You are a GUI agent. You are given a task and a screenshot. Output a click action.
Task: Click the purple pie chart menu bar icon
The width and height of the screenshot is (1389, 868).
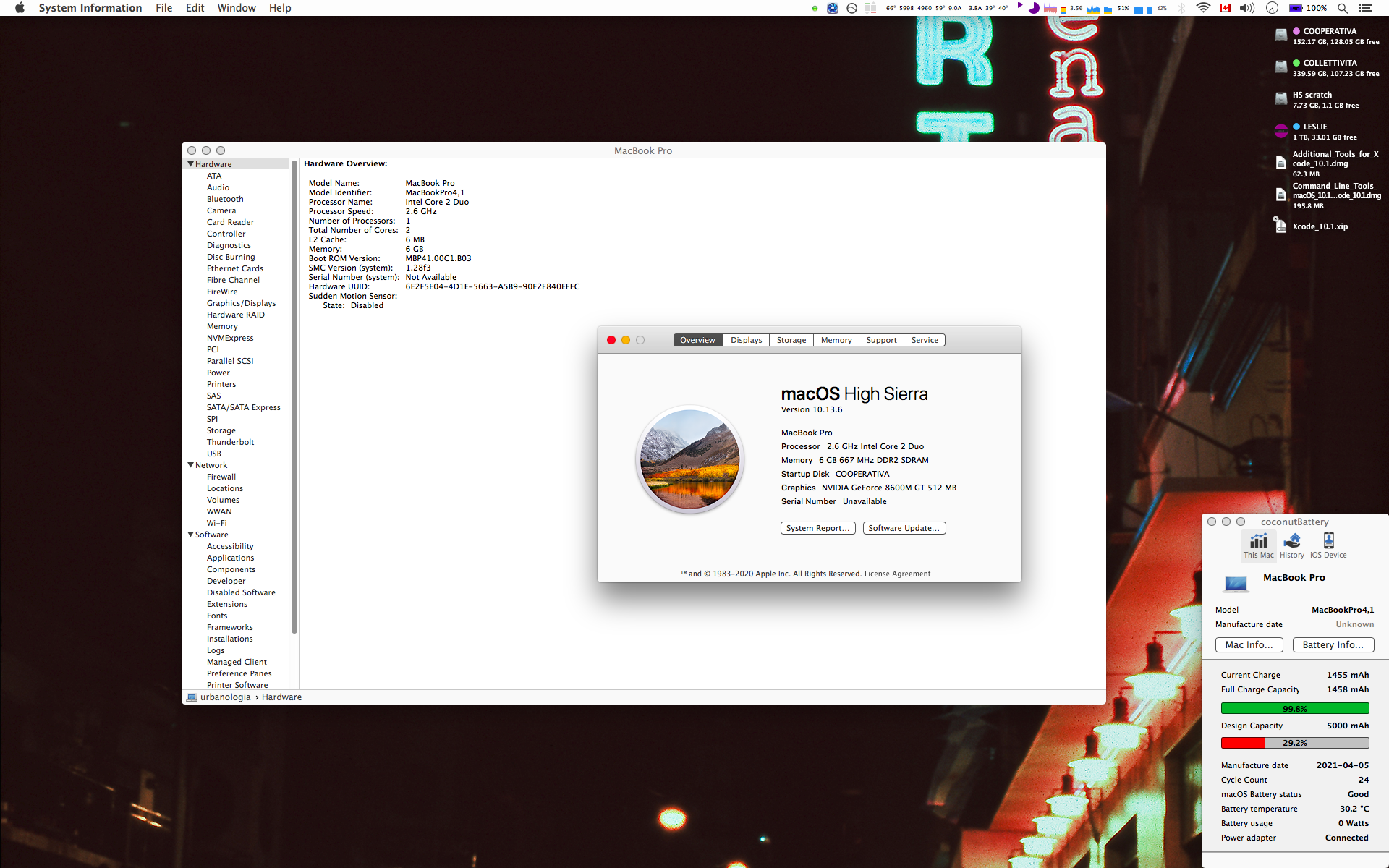point(1034,8)
